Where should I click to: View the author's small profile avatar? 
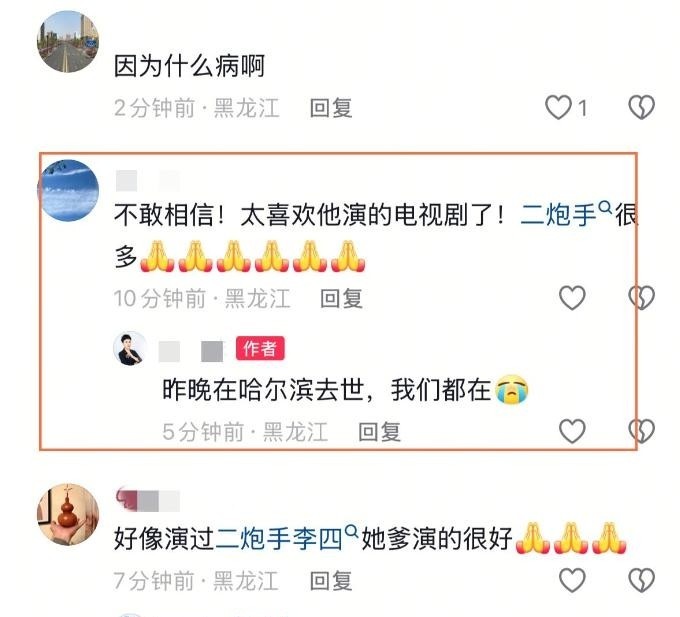click(130, 349)
